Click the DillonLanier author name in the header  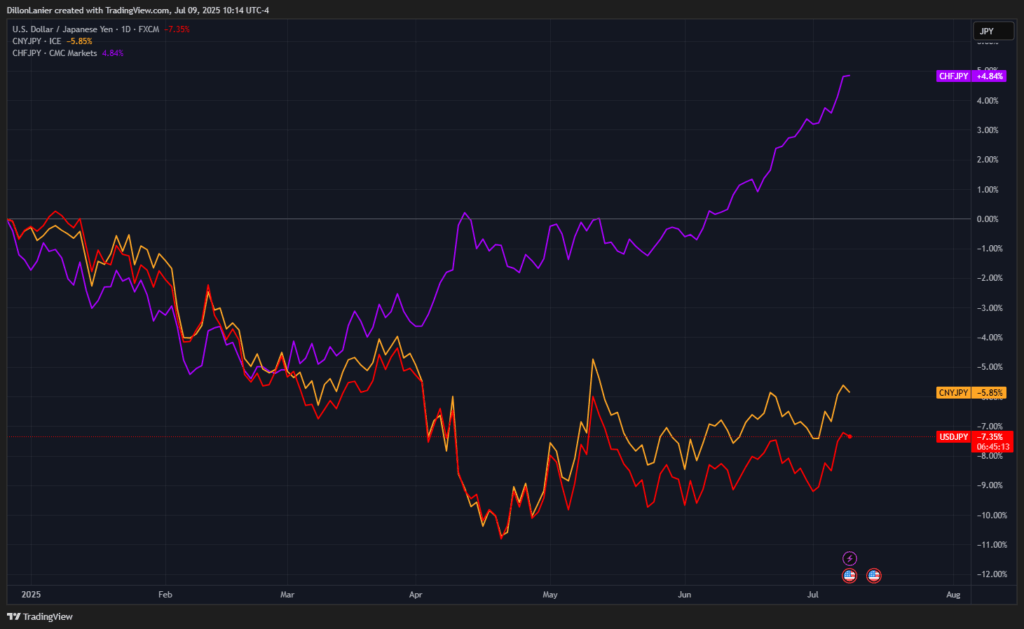[x=32, y=9]
